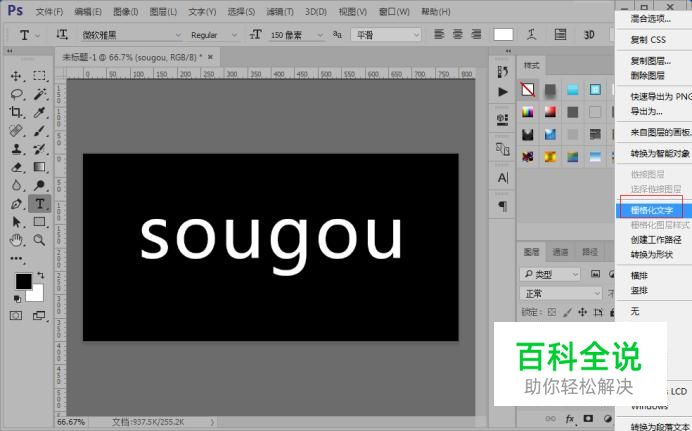Toggle text orientation in options bar

61,34
